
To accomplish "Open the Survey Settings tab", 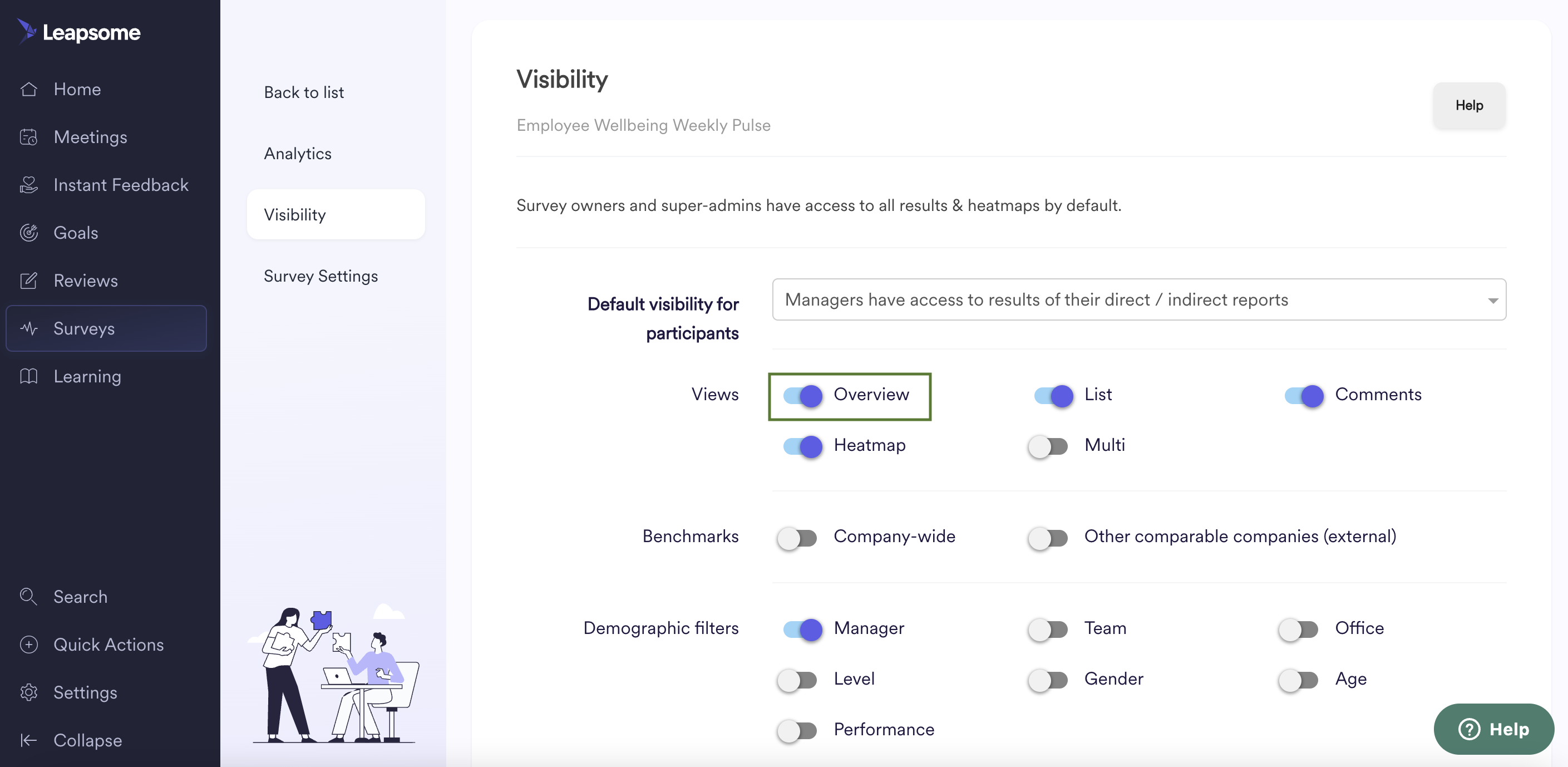I will pyautogui.click(x=321, y=276).
